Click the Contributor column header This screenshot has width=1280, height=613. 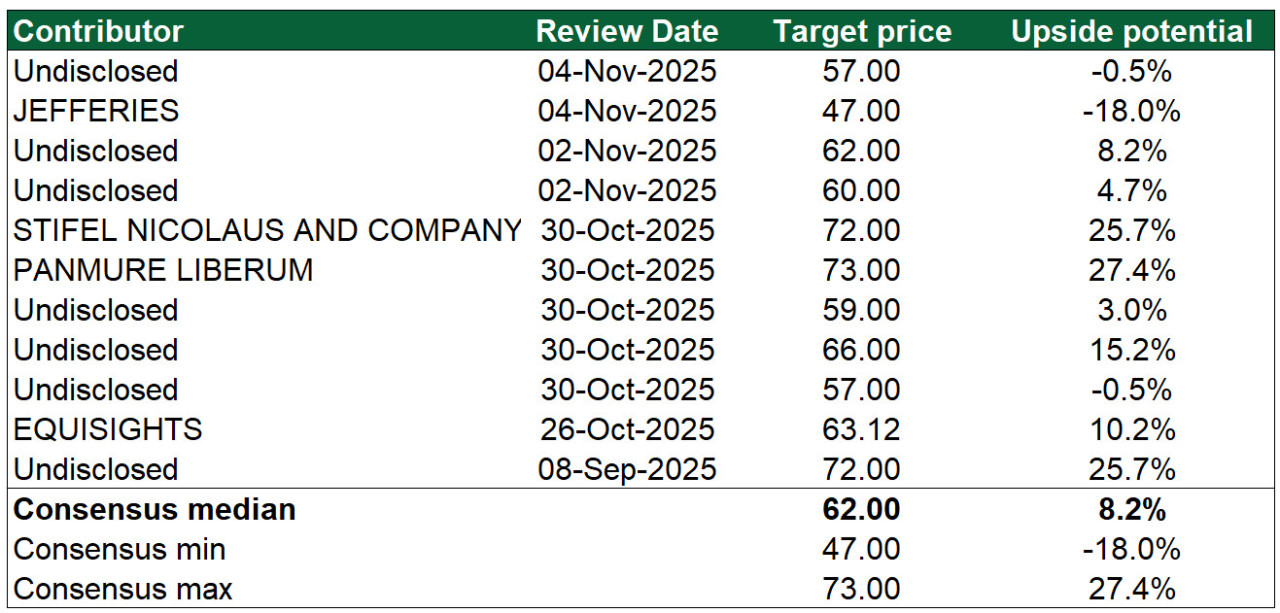point(98,31)
